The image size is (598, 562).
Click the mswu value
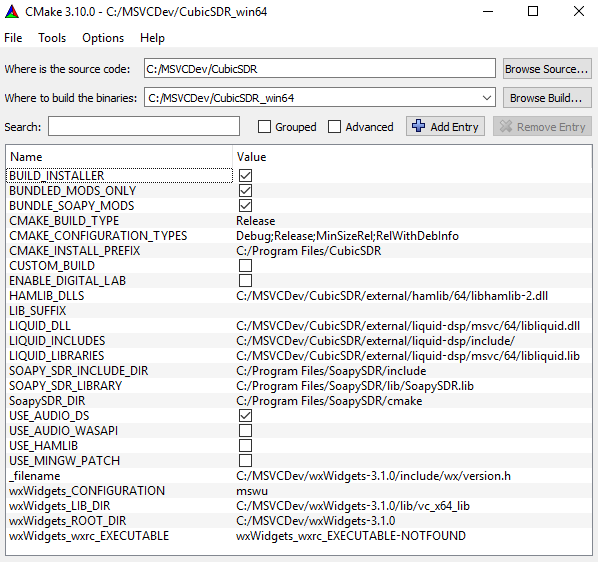point(252,491)
